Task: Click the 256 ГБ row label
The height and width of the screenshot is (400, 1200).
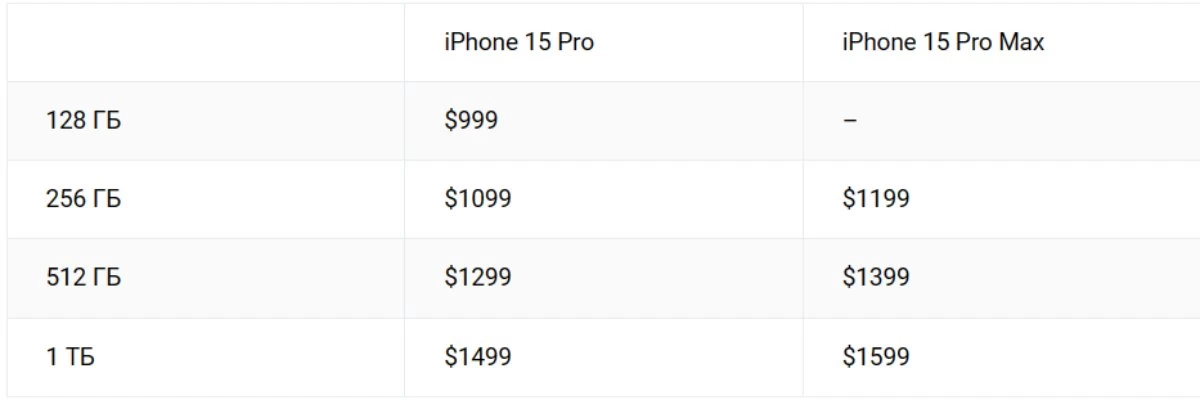Action: [83, 199]
